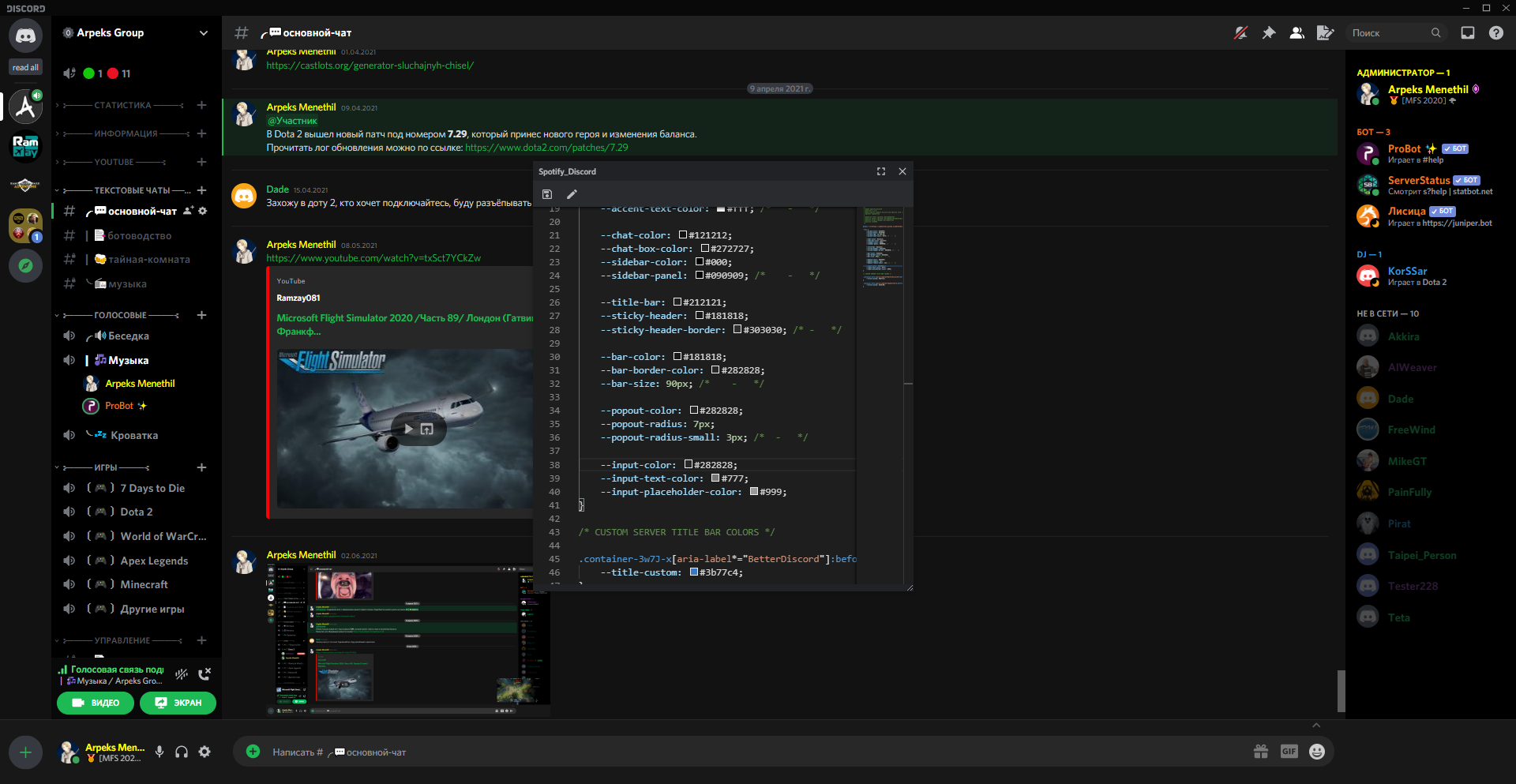Image resolution: width=1516 pixels, height=784 pixels.
Task: Toggle the member list icon
Action: (x=1296, y=32)
